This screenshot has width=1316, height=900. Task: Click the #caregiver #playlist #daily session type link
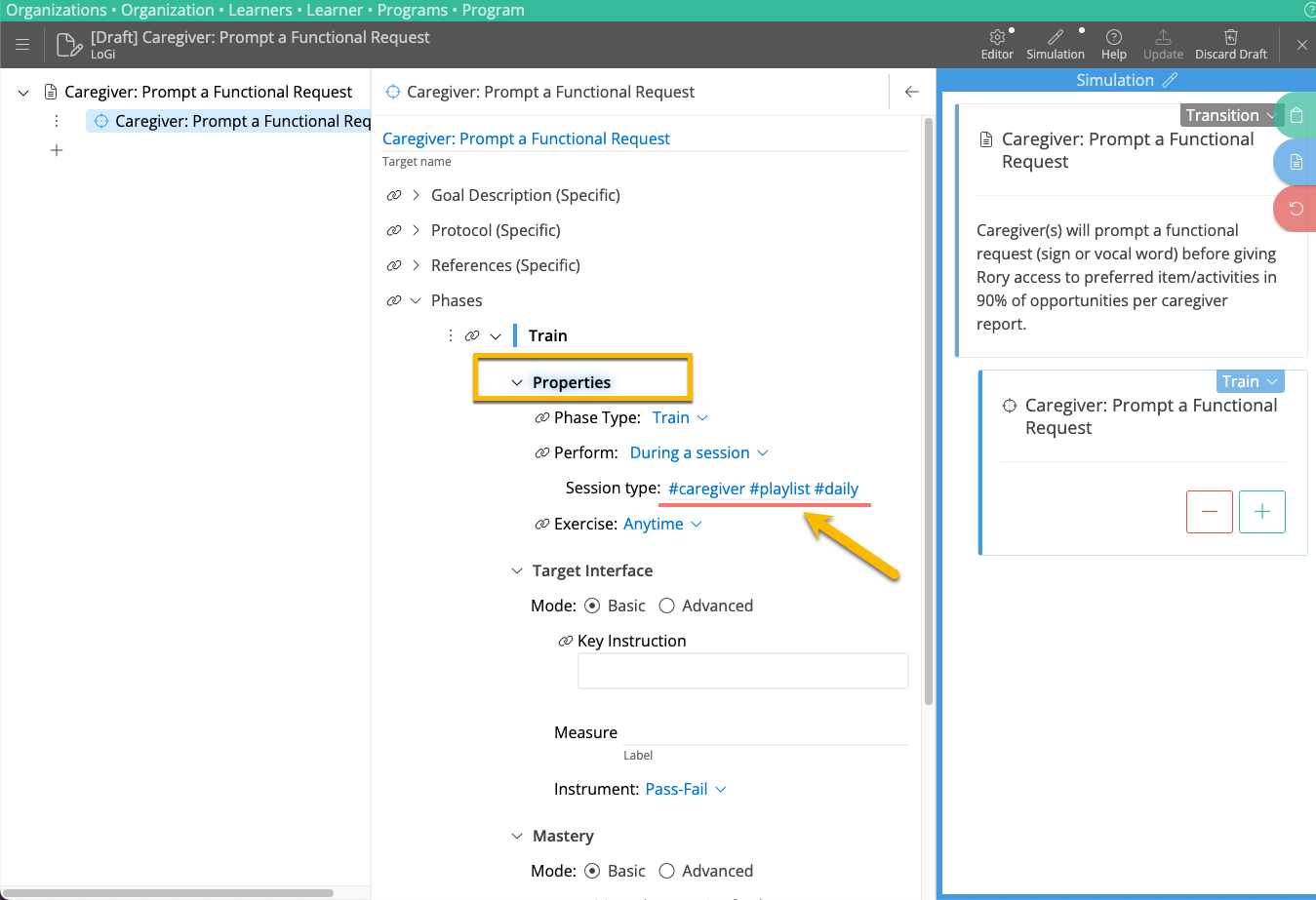763,489
